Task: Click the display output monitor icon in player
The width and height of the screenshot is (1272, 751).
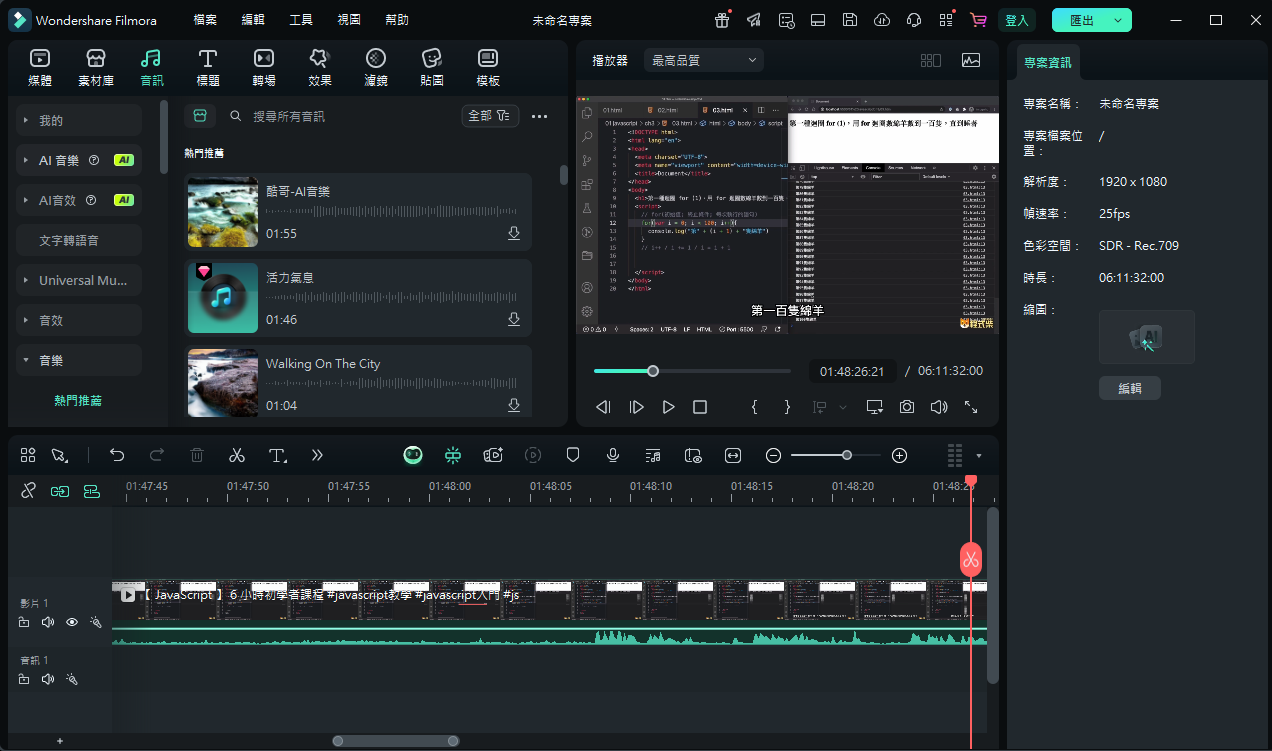Action: pos(875,407)
